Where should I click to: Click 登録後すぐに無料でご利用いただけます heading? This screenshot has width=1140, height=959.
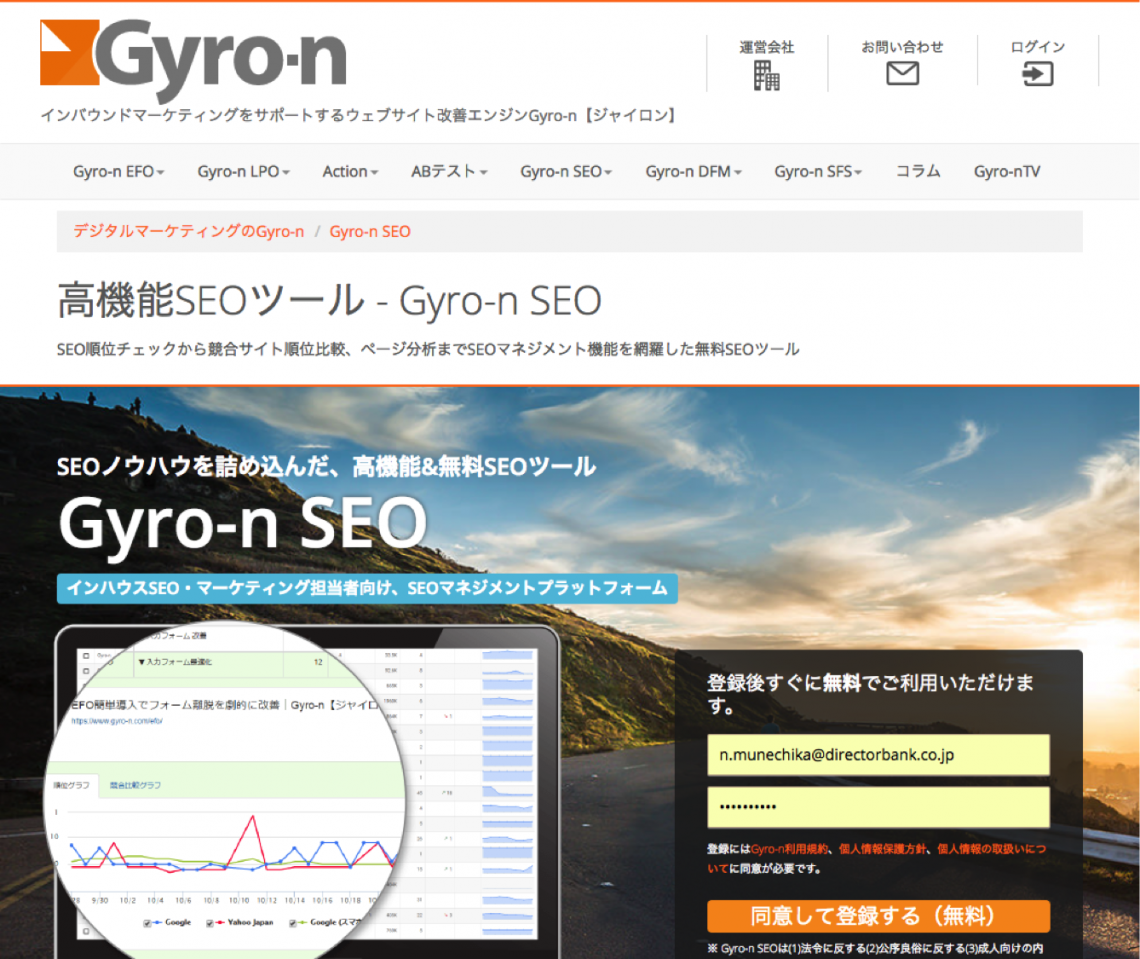(x=870, y=694)
